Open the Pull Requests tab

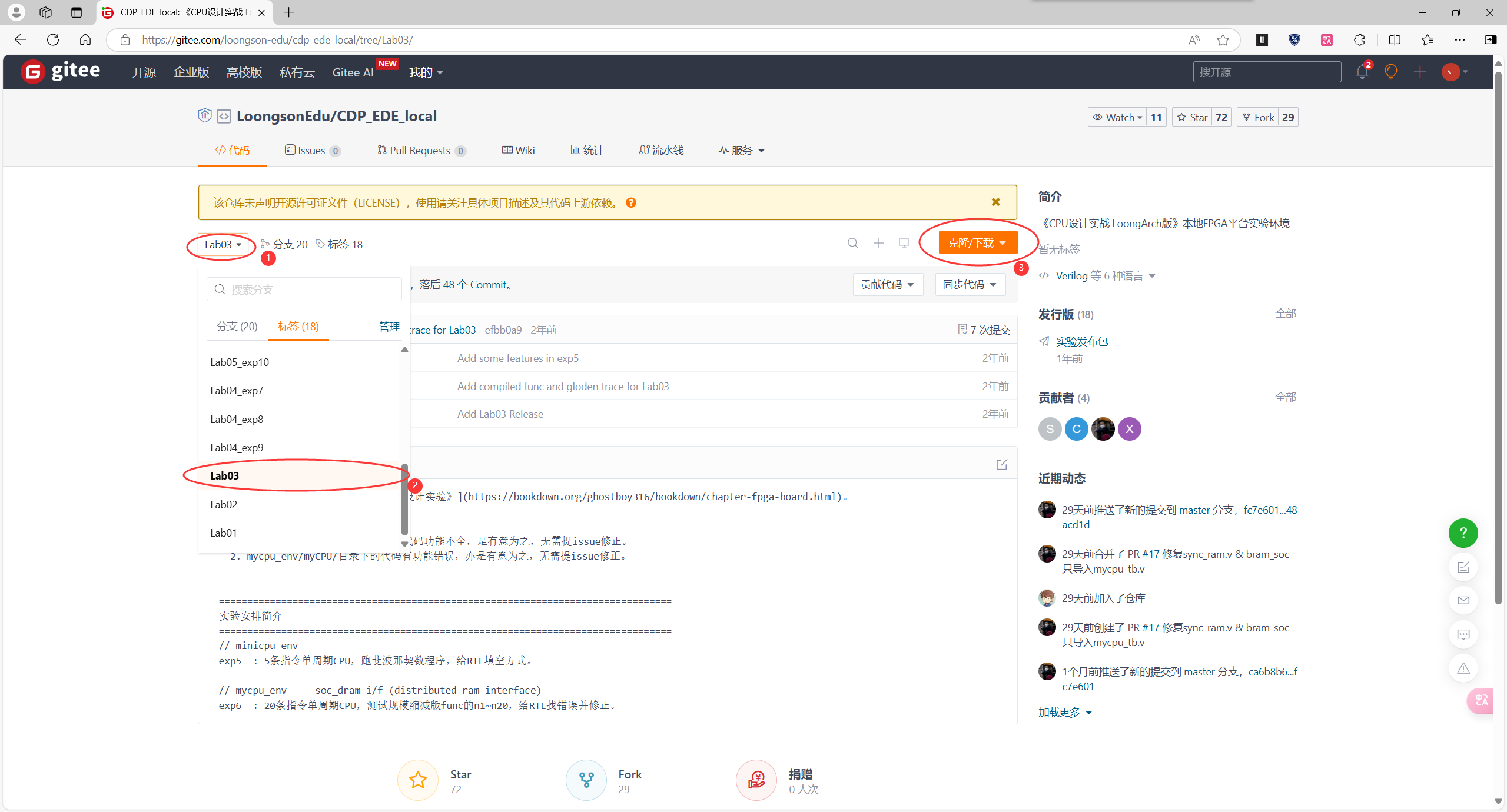point(421,151)
